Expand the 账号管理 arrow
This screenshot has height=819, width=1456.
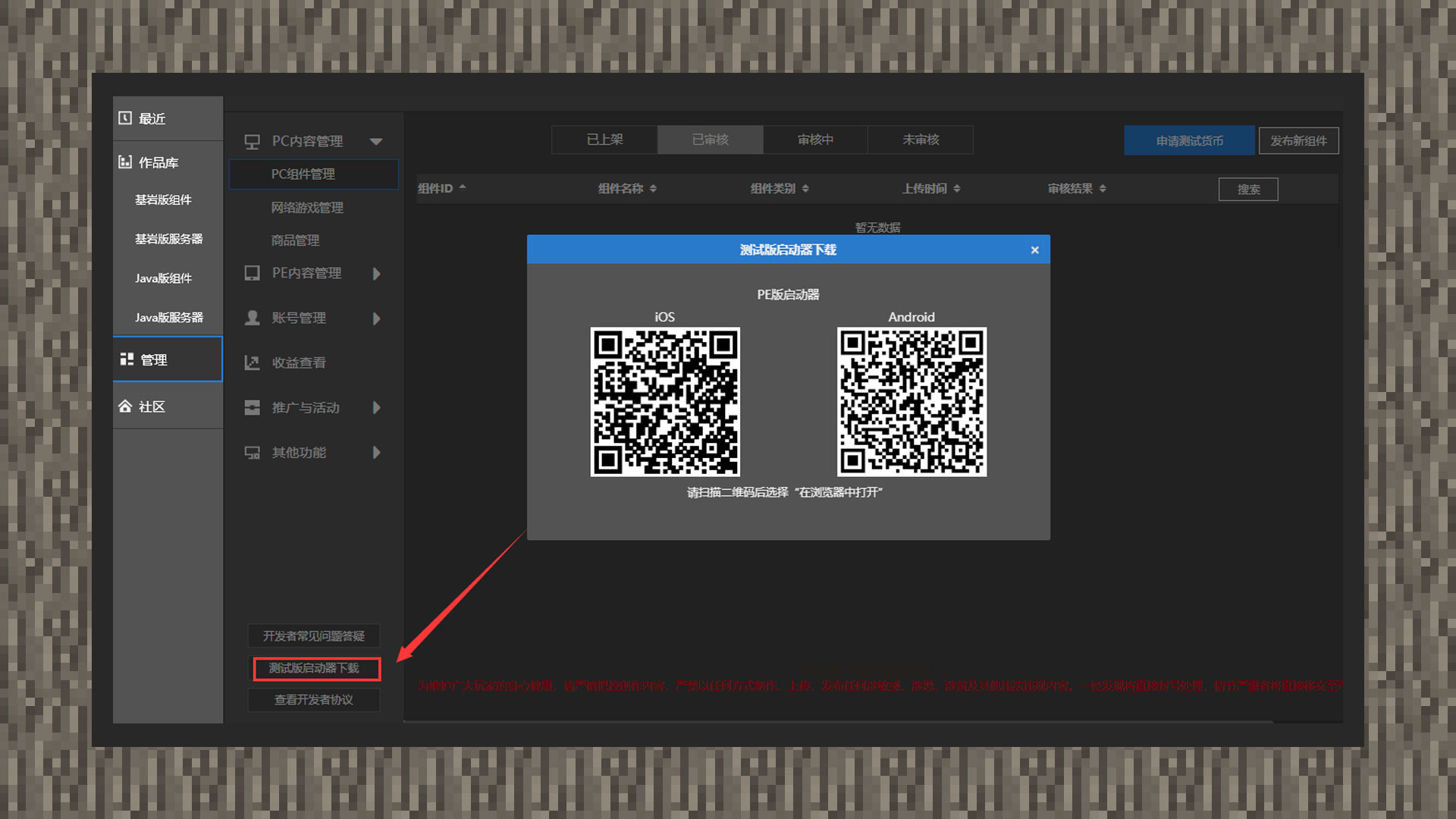point(377,318)
